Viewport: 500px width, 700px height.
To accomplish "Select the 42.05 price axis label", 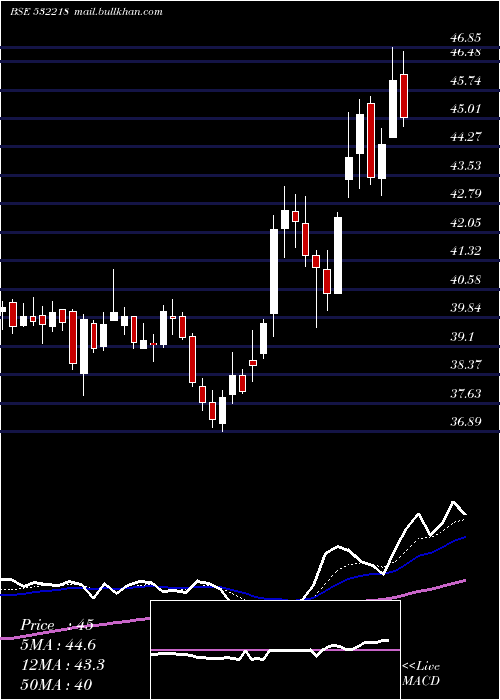I will tap(466, 222).
